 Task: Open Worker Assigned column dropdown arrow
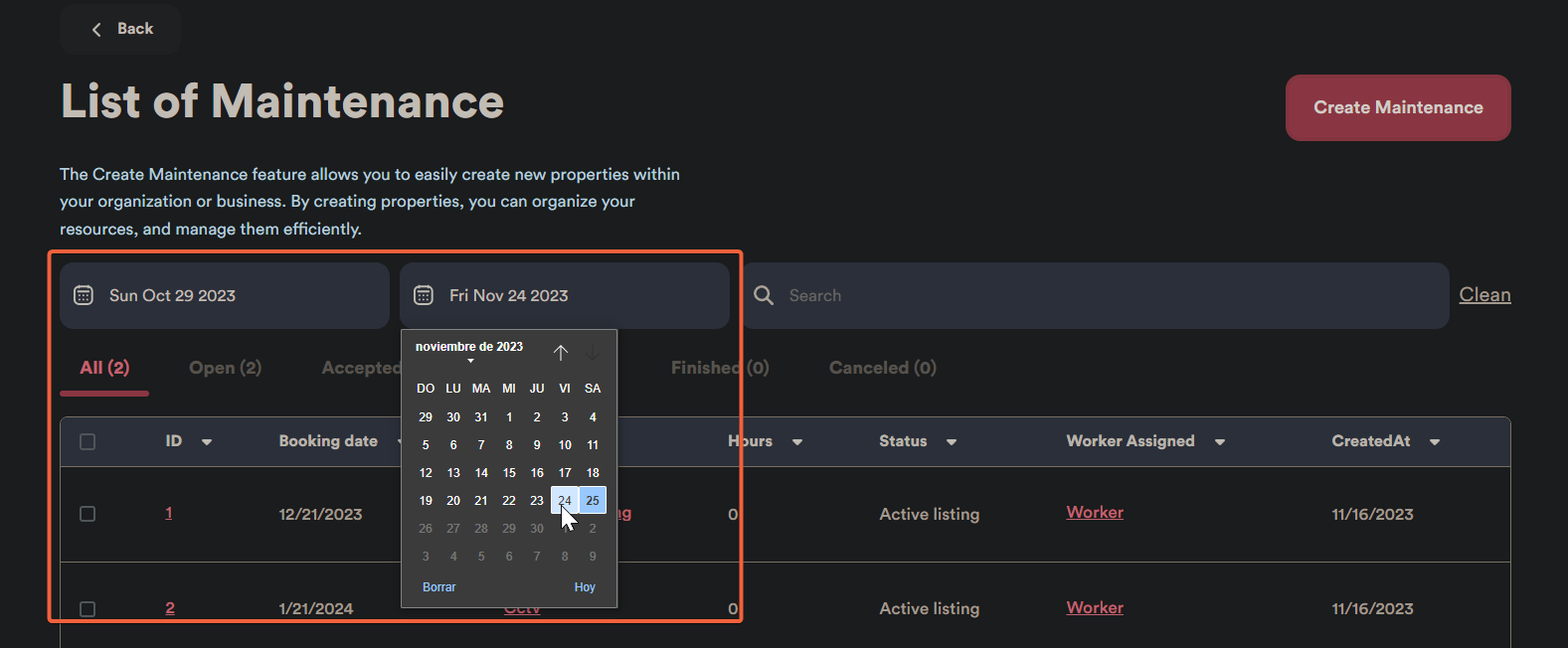[1220, 442]
